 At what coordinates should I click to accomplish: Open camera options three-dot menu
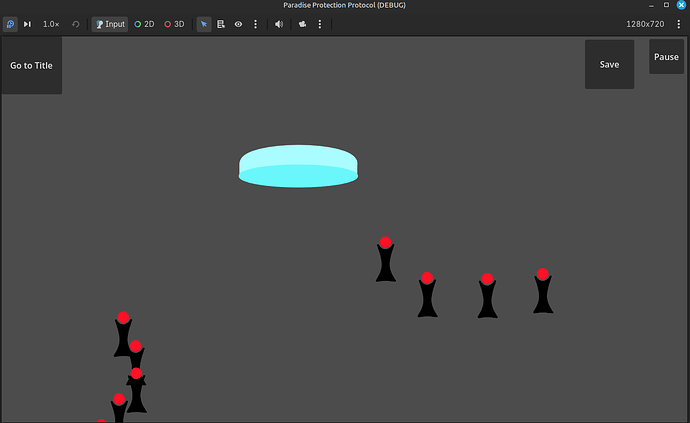point(319,24)
